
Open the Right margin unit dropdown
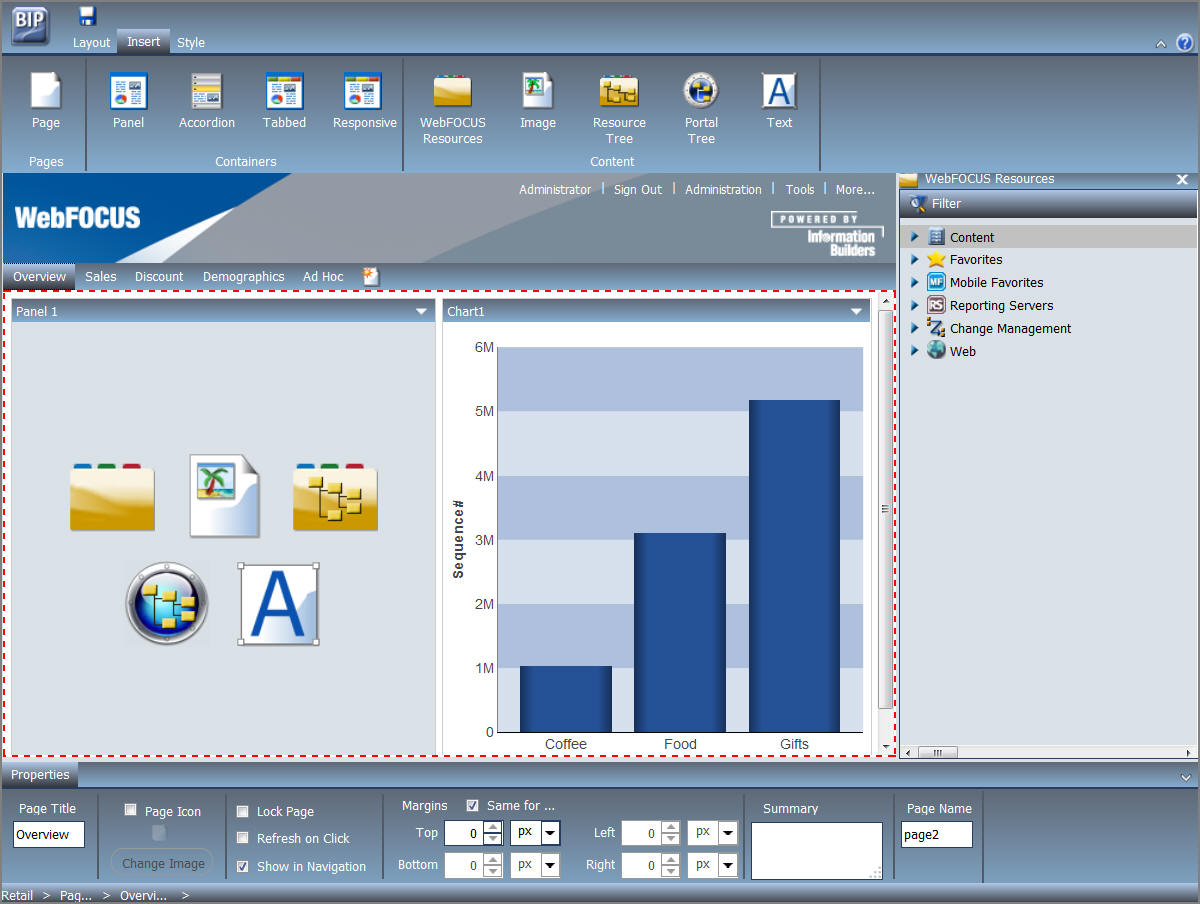tap(728, 865)
